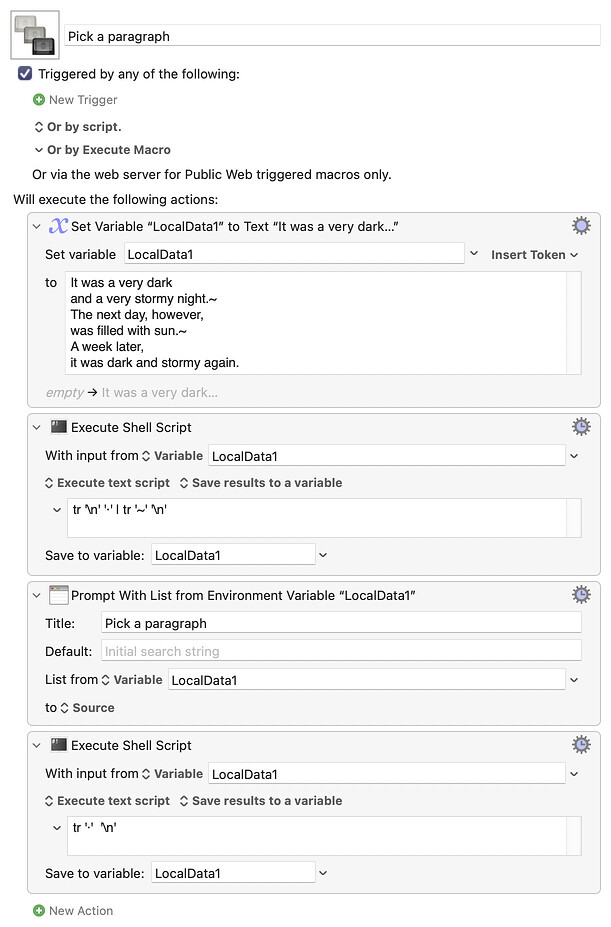Click New Trigger
The width and height of the screenshot is (611, 927).
pyautogui.click(x=75, y=100)
